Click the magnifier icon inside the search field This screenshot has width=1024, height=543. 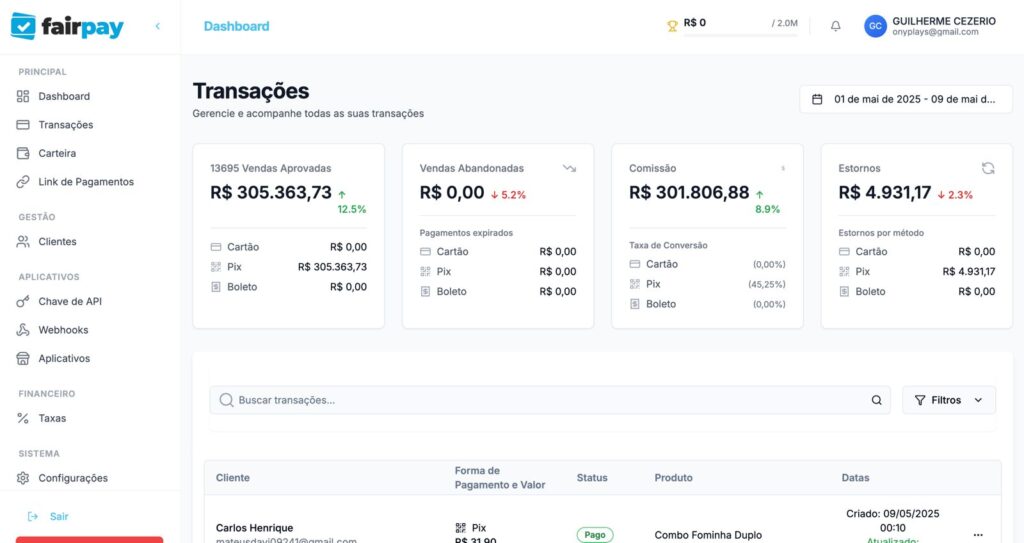tap(226, 400)
